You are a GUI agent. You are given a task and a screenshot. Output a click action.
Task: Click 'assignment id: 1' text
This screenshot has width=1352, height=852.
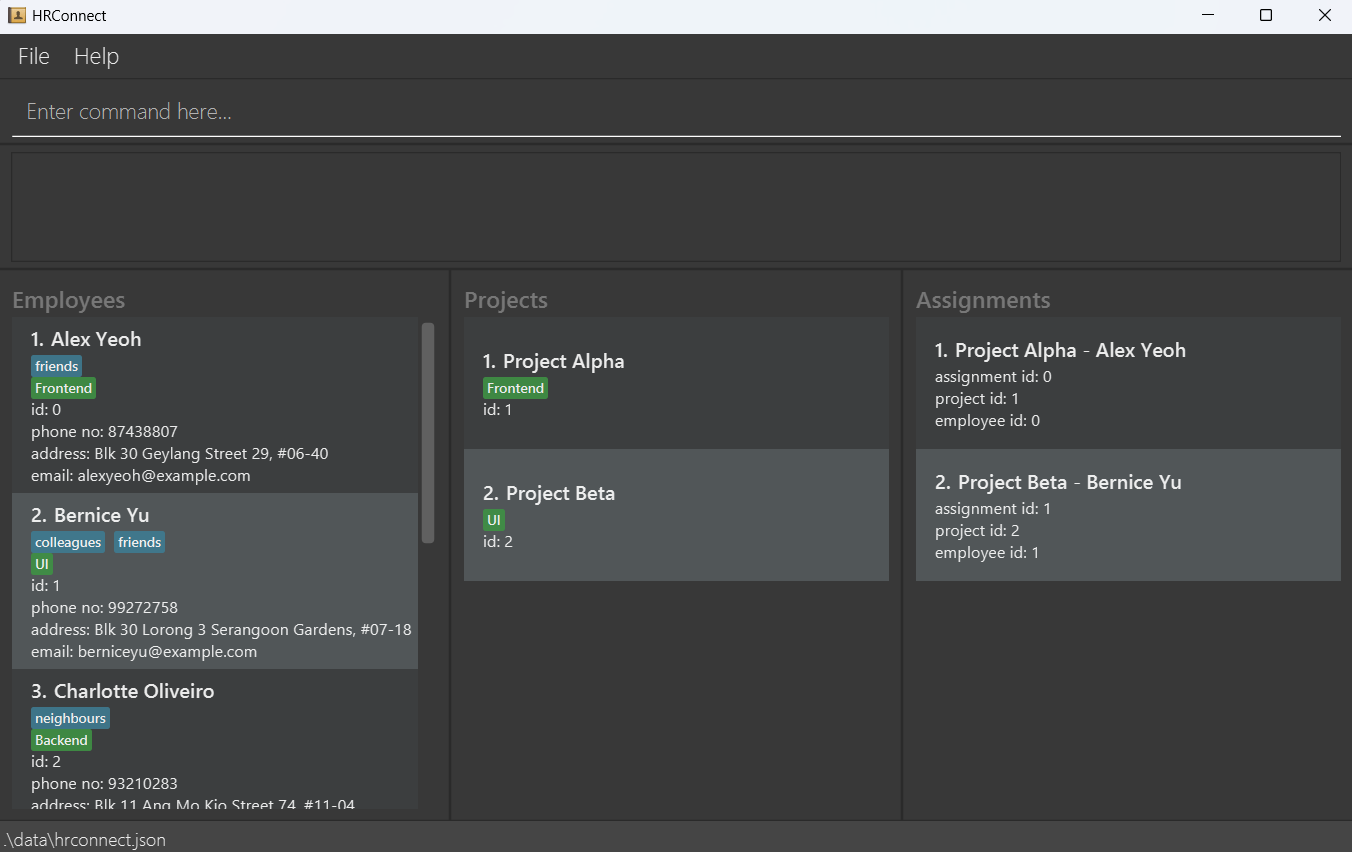(993, 509)
